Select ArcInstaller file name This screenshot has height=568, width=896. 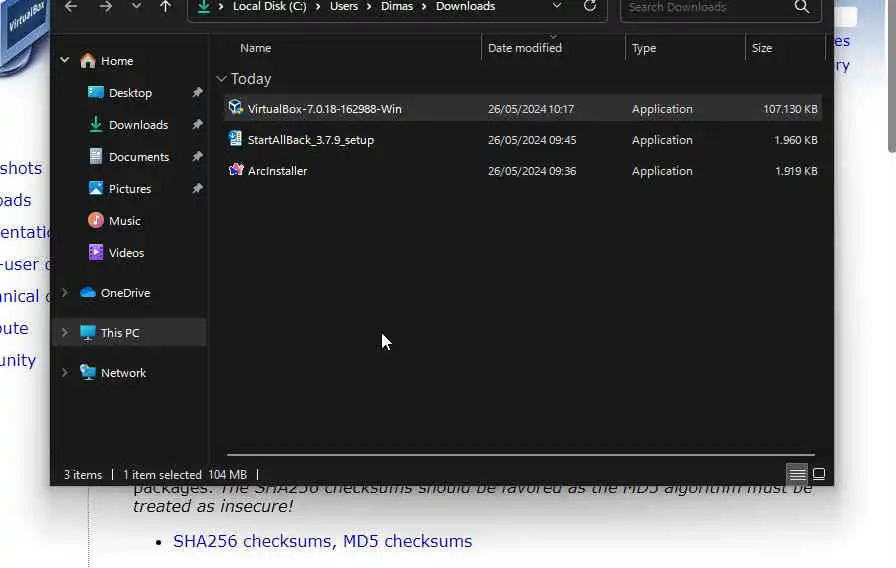278,171
